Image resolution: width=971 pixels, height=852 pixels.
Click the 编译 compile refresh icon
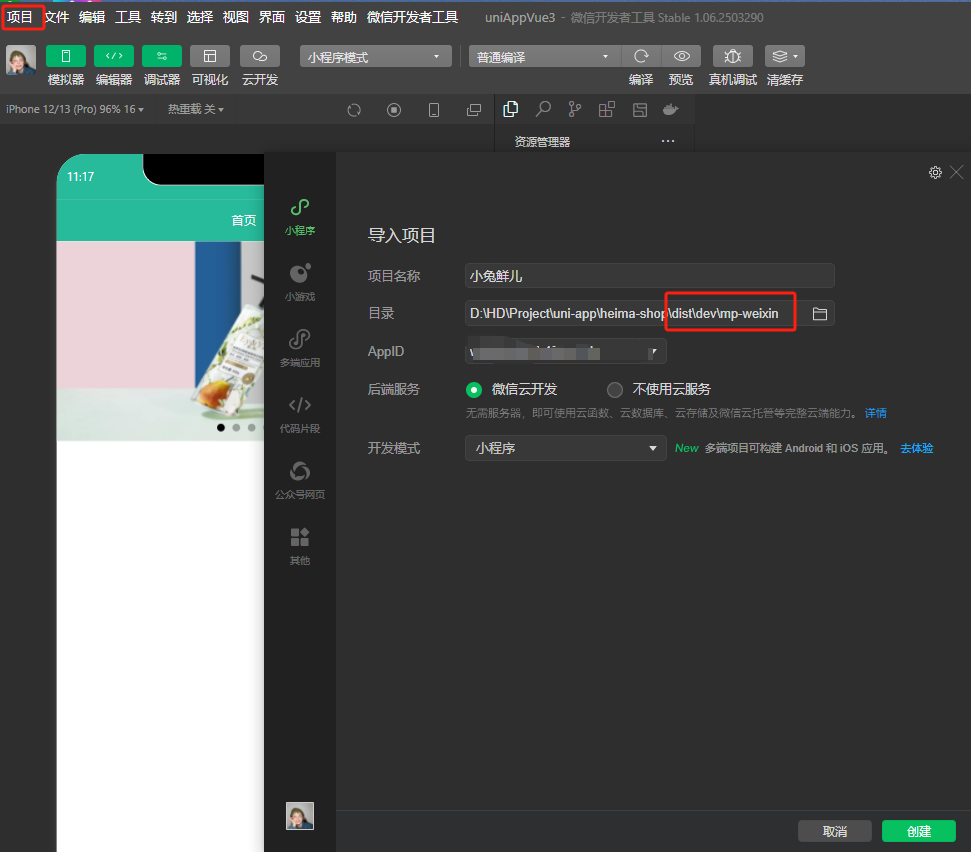[x=641, y=56]
